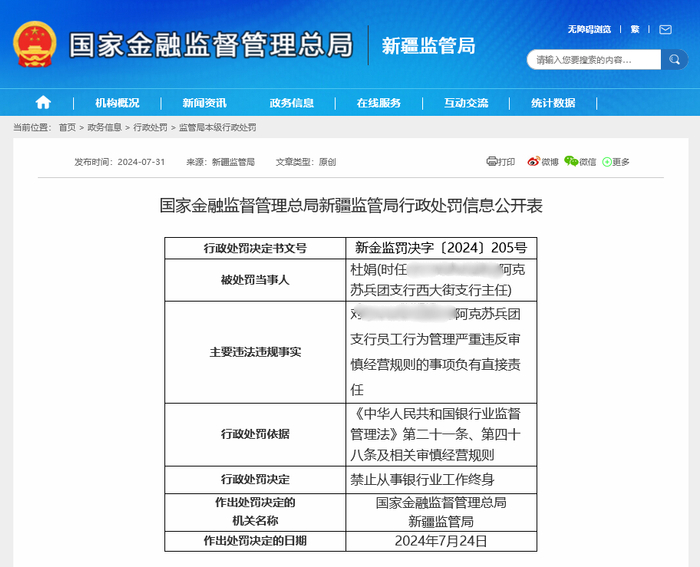Viewport: 700px width, 567px height.
Task: Click 监管局本级行政处罚 breadcrumb link
Action: pyautogui.click(x=217, y=127)
